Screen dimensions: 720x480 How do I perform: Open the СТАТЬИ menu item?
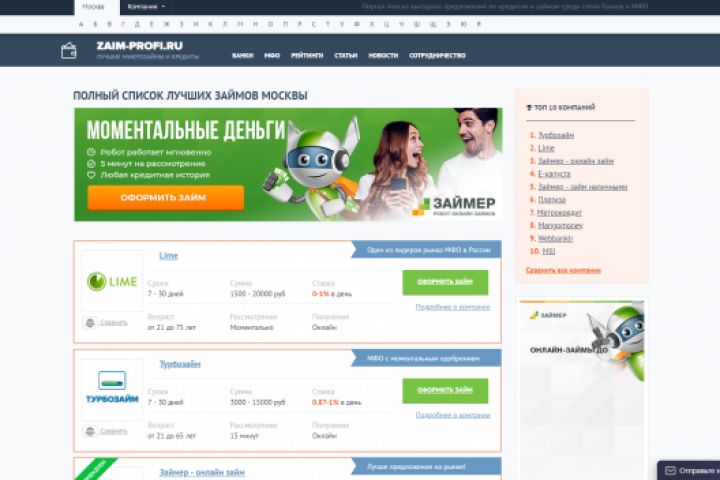click(x=346, y=56)
